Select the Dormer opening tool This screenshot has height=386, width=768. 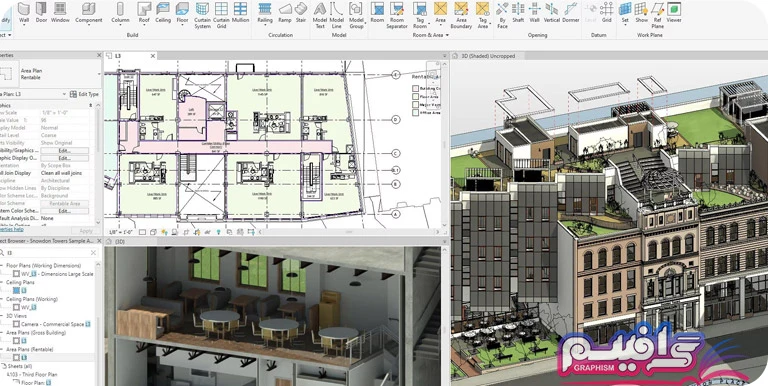571,13
